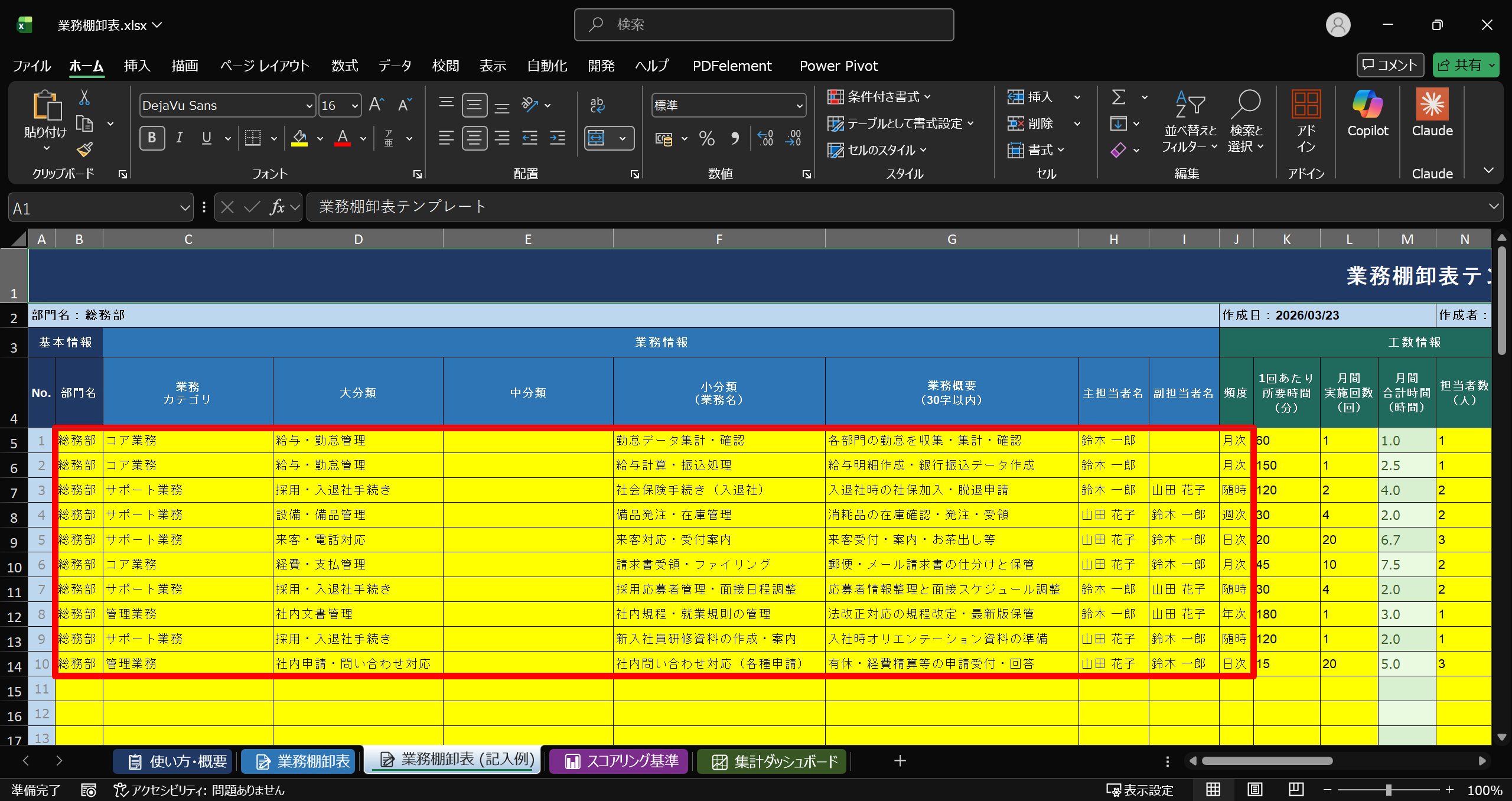Click the search box in title bar
Image resolution: width=1512 pixels, height=801 pixels.
pos(764,25)
